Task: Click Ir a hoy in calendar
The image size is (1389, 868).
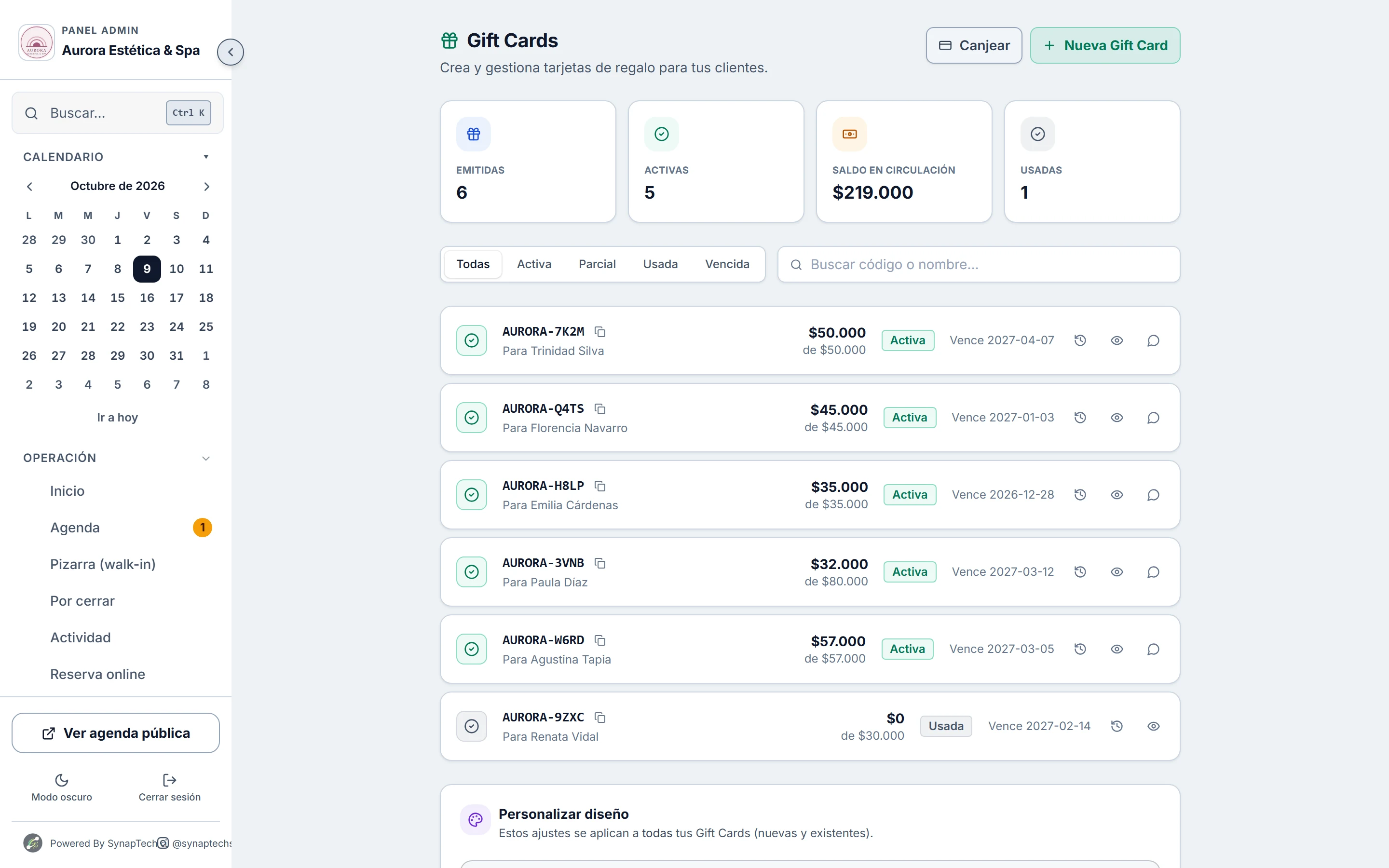Action: (x=117, y=417)
